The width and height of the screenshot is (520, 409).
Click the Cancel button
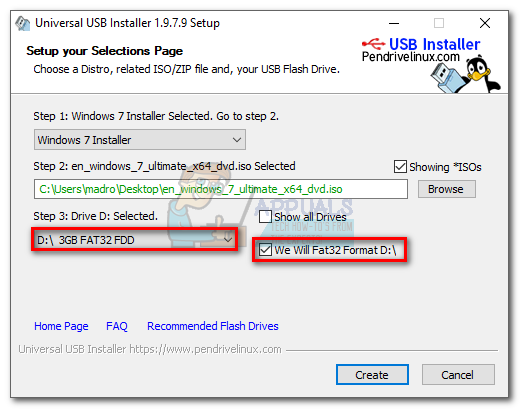(458, 375)
